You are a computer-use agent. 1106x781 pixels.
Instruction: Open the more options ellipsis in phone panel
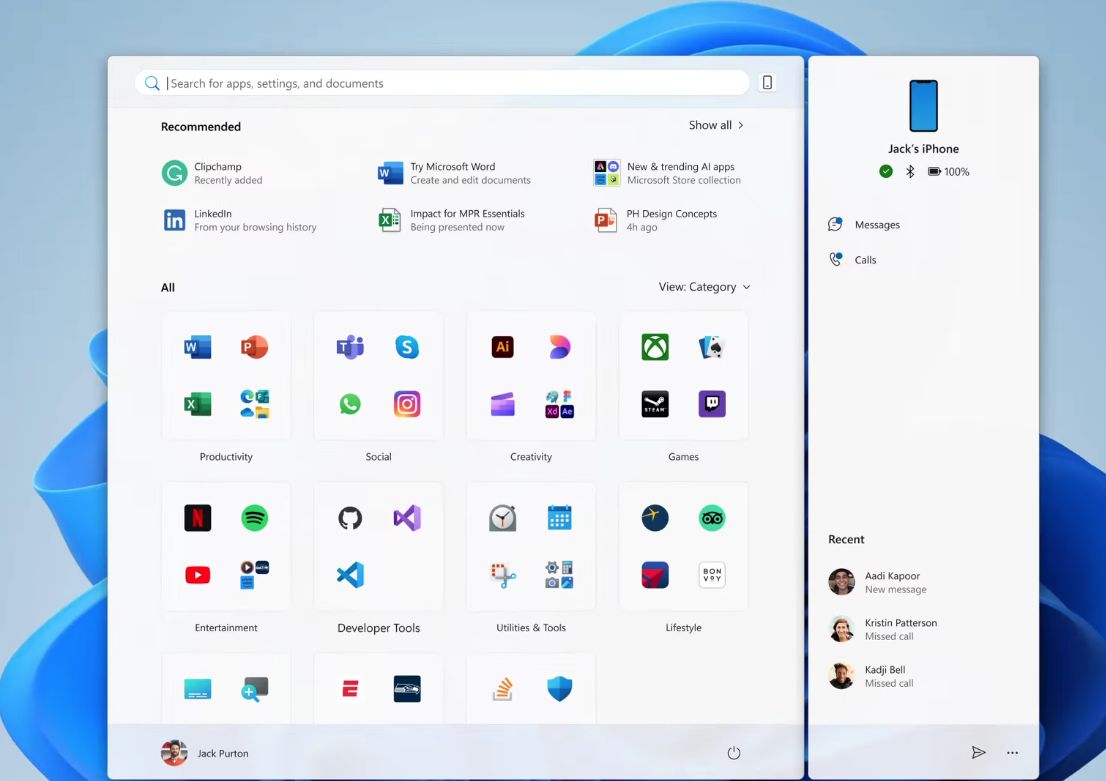tap(1012, 753)
